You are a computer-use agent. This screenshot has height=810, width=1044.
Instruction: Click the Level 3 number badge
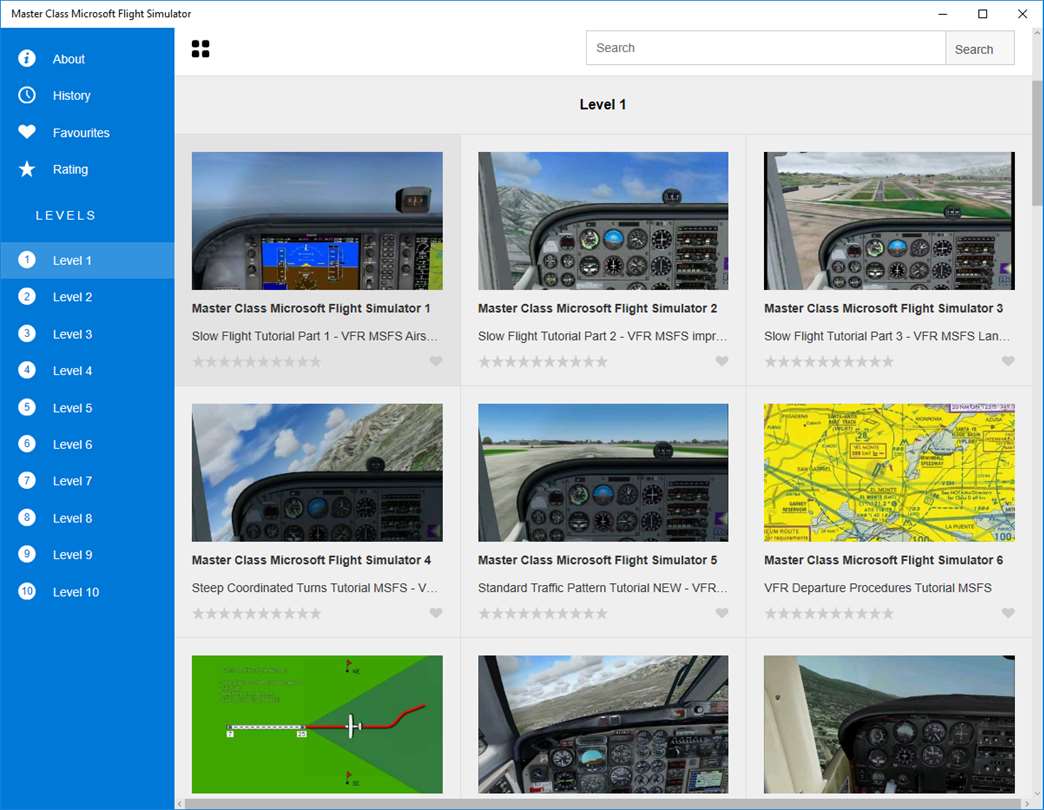pos(27,333)
